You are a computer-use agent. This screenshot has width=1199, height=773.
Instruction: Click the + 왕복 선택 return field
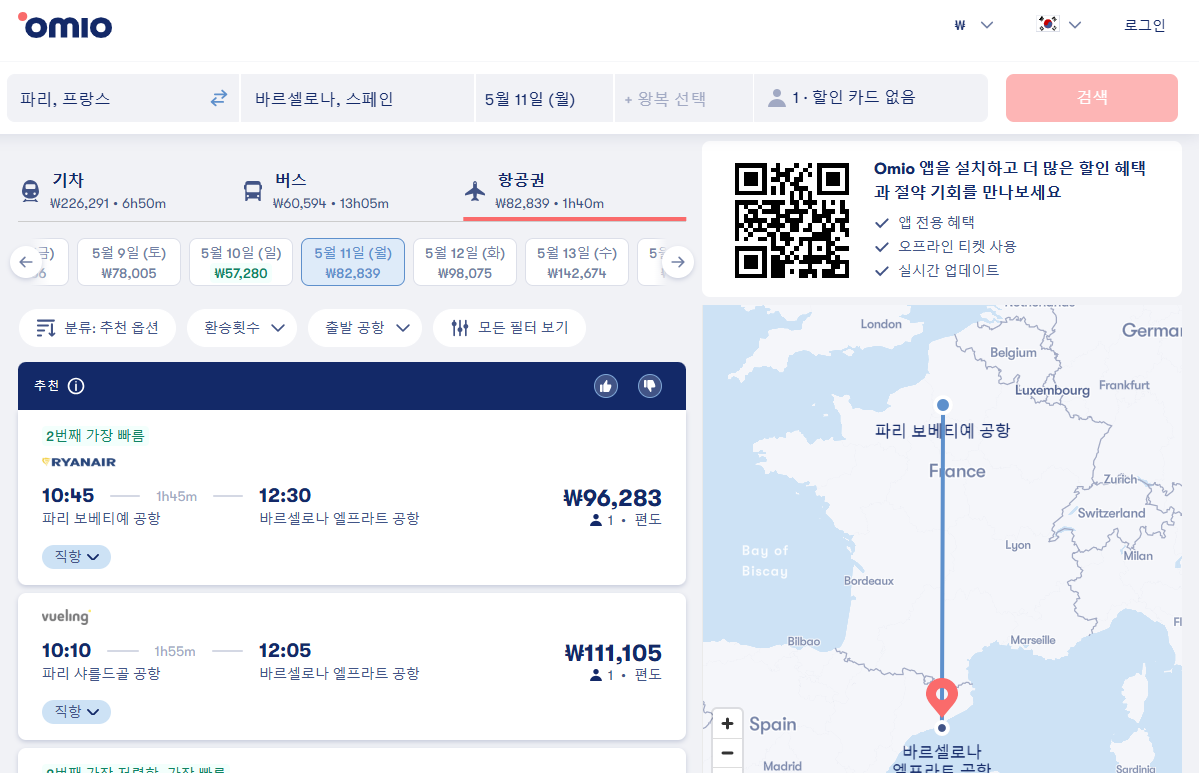click(x=684, y=98)
